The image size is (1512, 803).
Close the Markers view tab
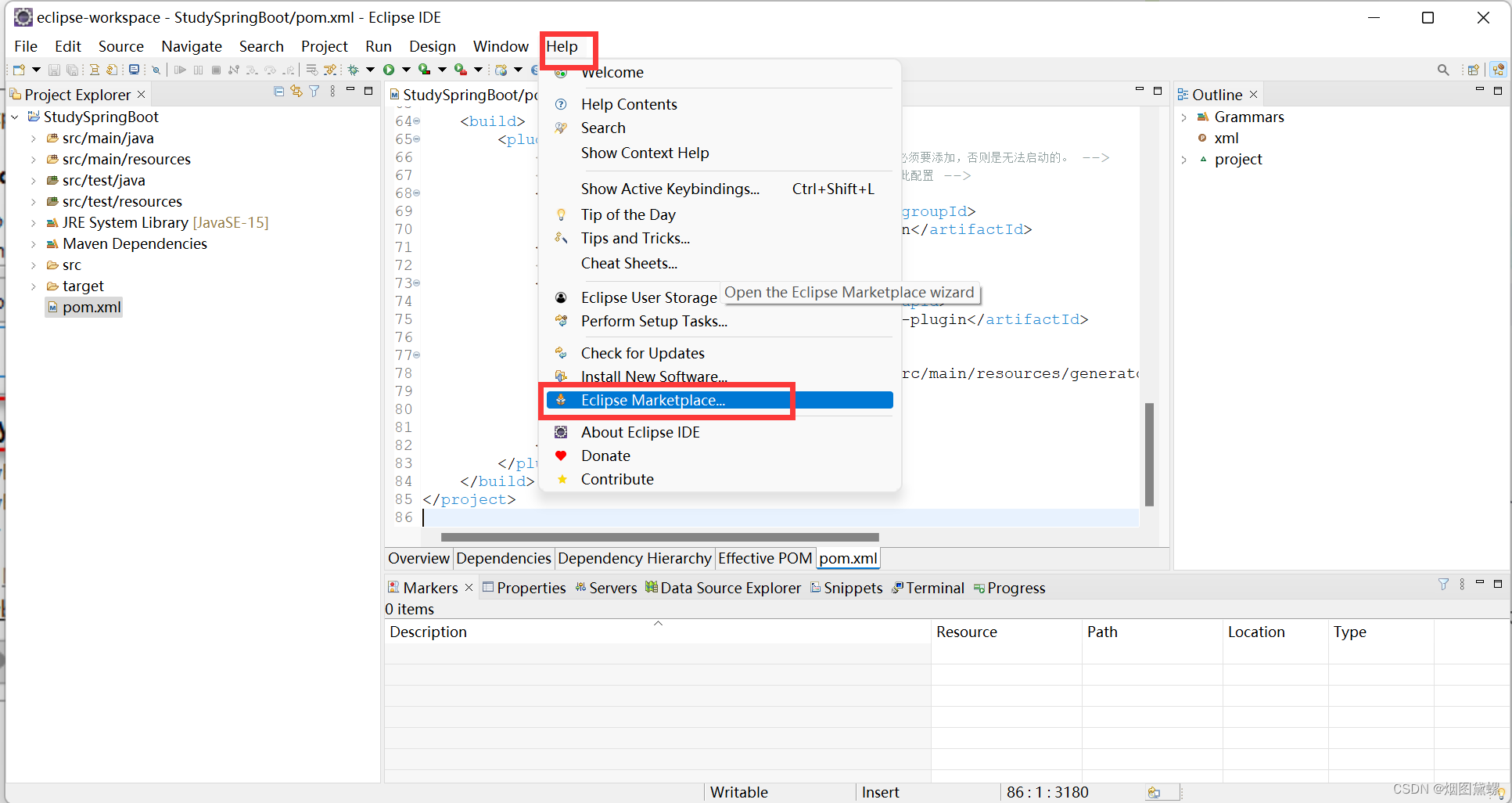point(469,587)
